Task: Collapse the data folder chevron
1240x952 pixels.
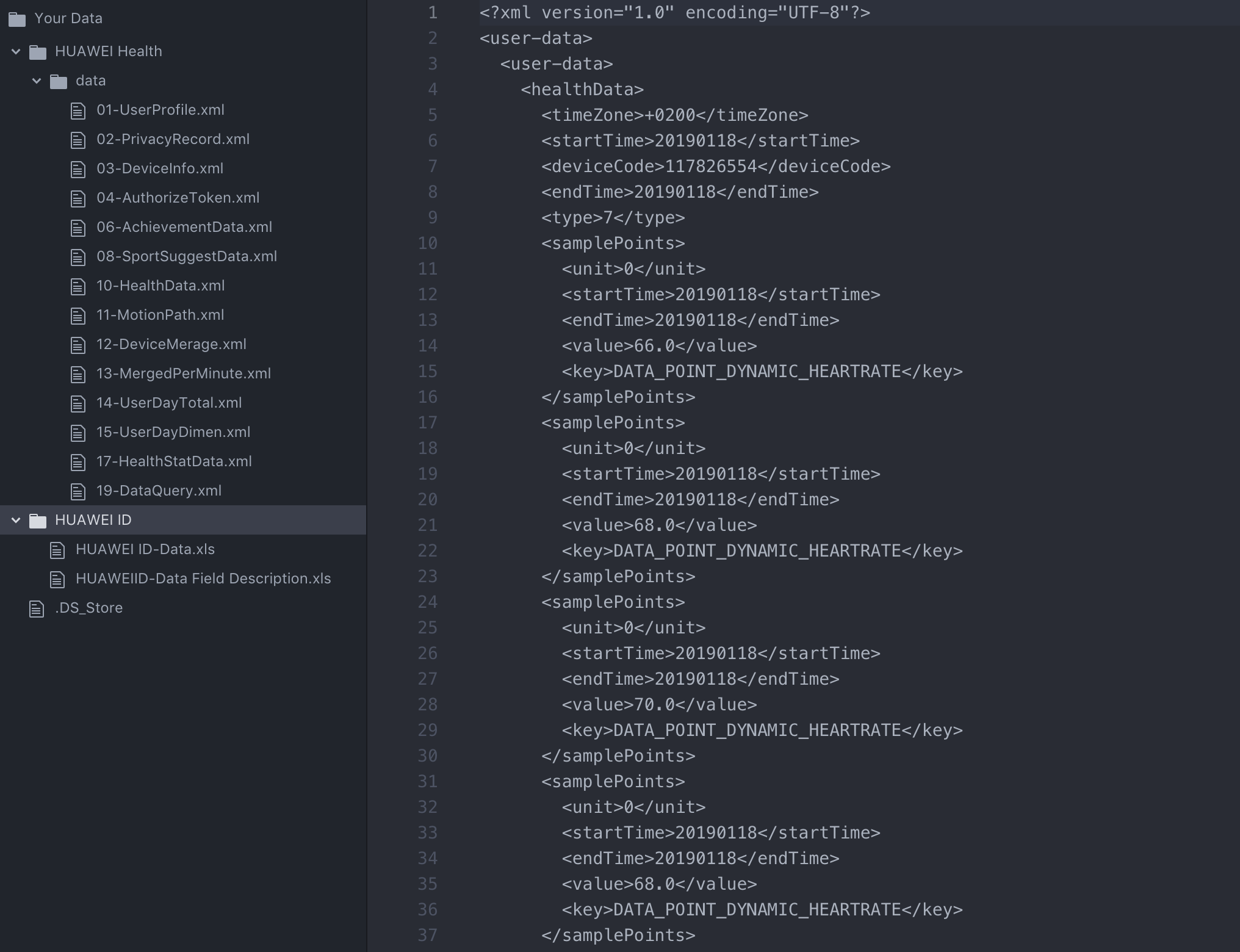Action: [x=37, y=81]
